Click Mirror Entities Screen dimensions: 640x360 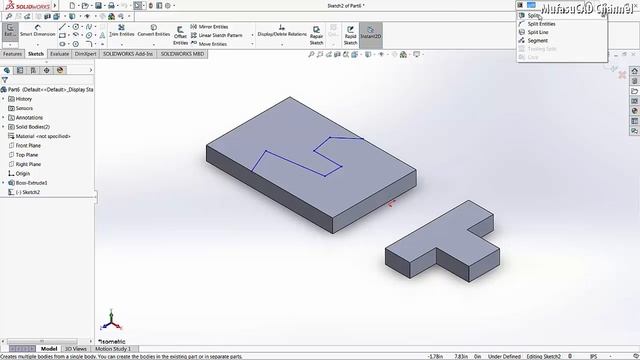(x=209, y=27)
